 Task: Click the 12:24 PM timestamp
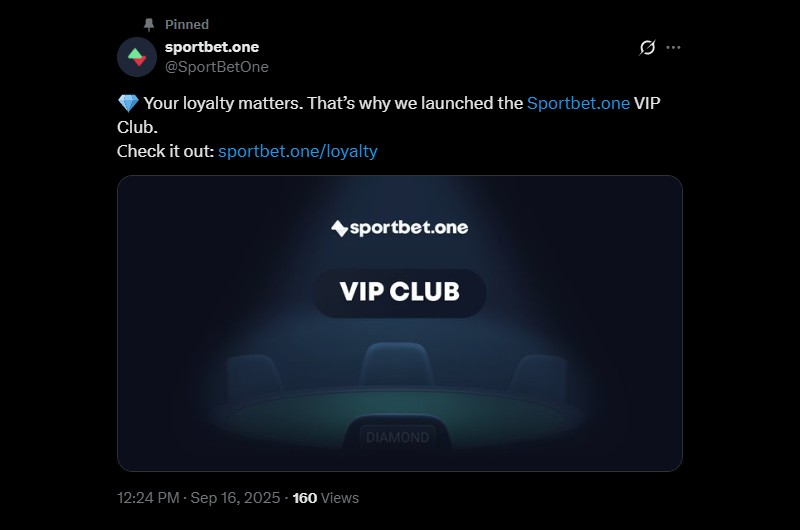click(148, 498)
